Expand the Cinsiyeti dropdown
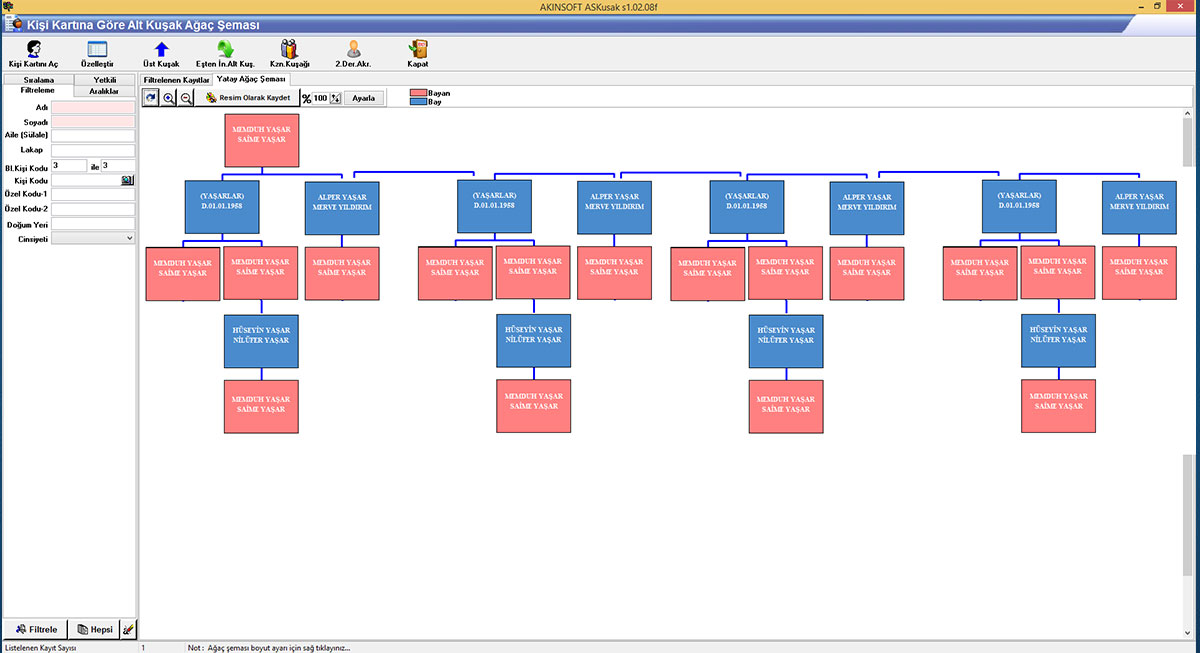The height and width of the screenshot is (653, 1200). pos(129,239)
